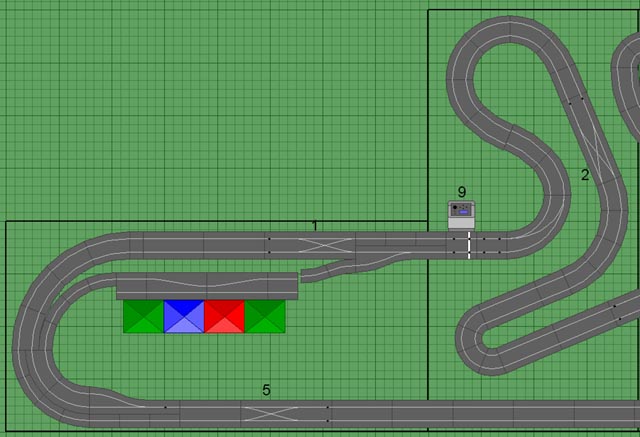
Task: Click the white start/finish line on track
Action: (469, 246)
